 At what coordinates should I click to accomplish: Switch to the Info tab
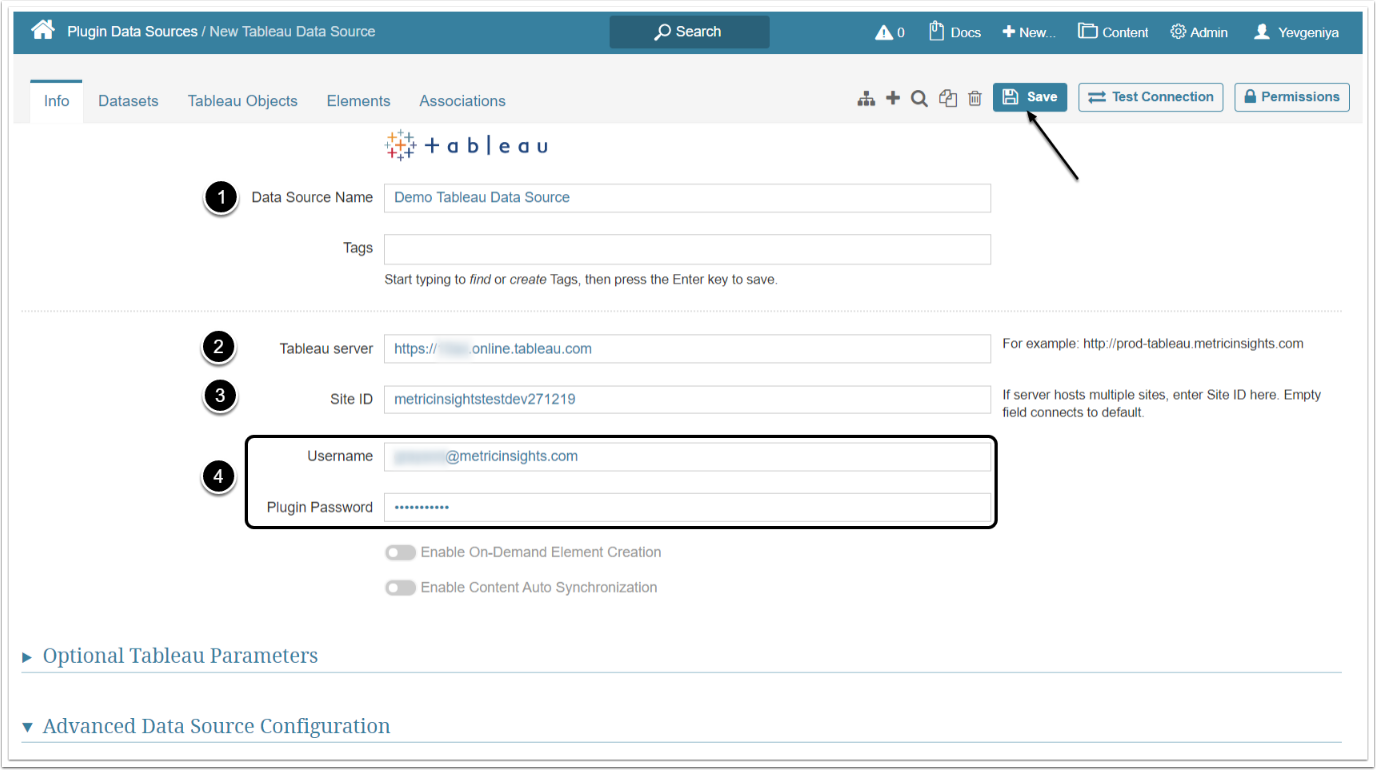click(x=57, y=101)
